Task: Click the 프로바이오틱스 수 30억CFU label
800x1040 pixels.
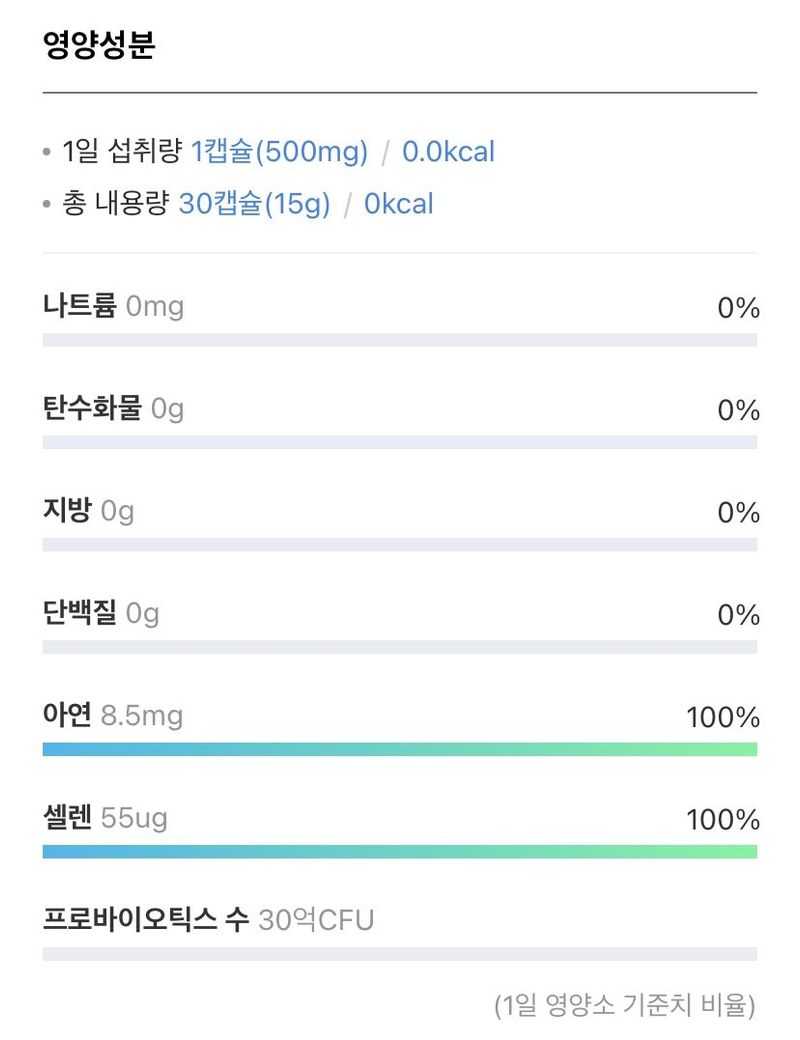Action: point(208,919)
